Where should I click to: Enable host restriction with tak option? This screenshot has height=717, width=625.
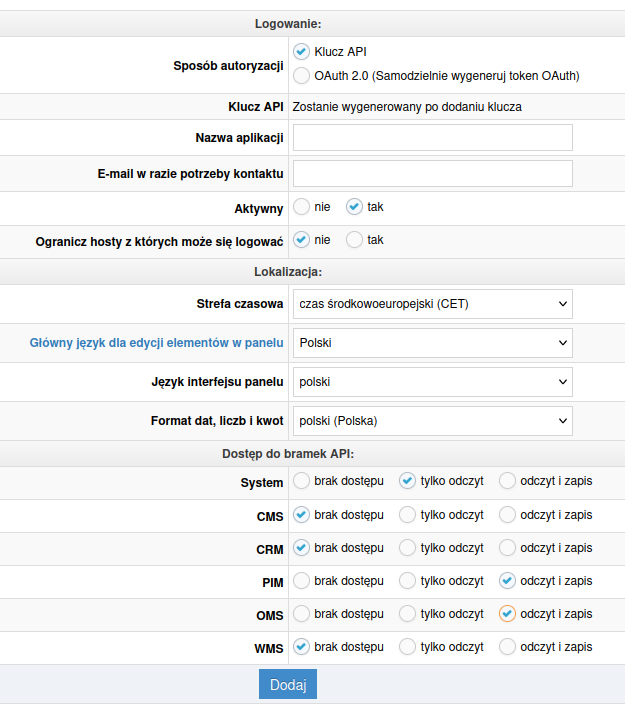354,240
